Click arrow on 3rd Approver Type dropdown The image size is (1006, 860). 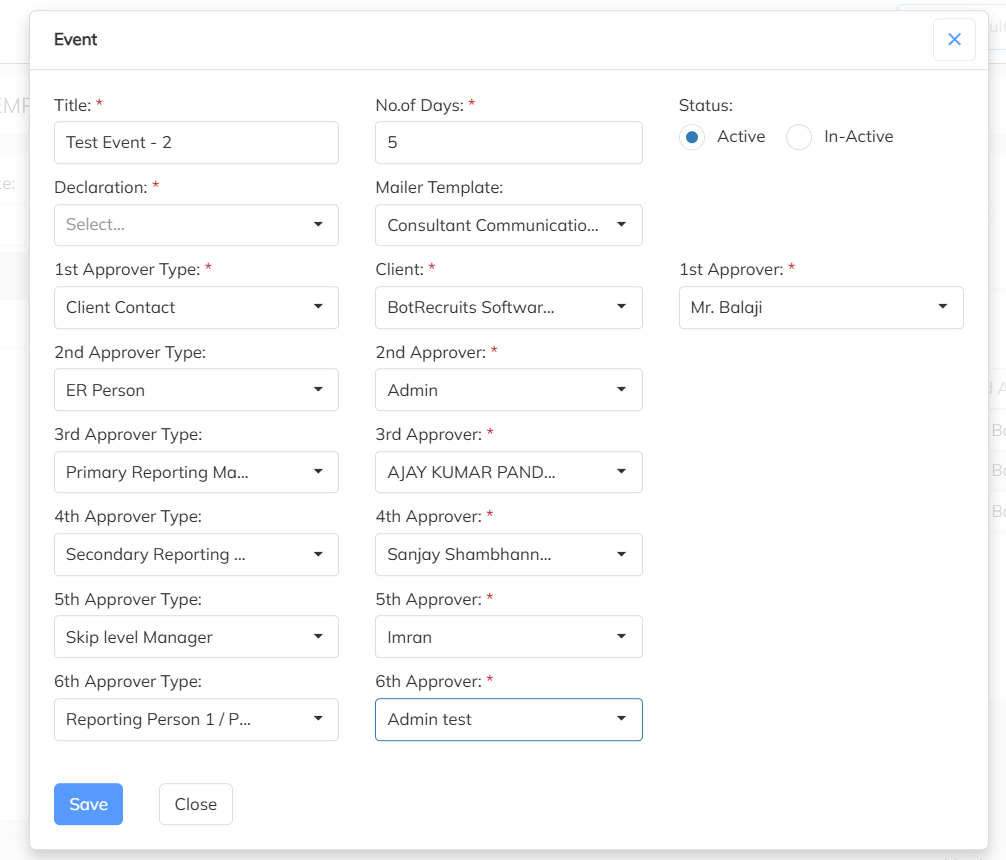click(318, 472)
